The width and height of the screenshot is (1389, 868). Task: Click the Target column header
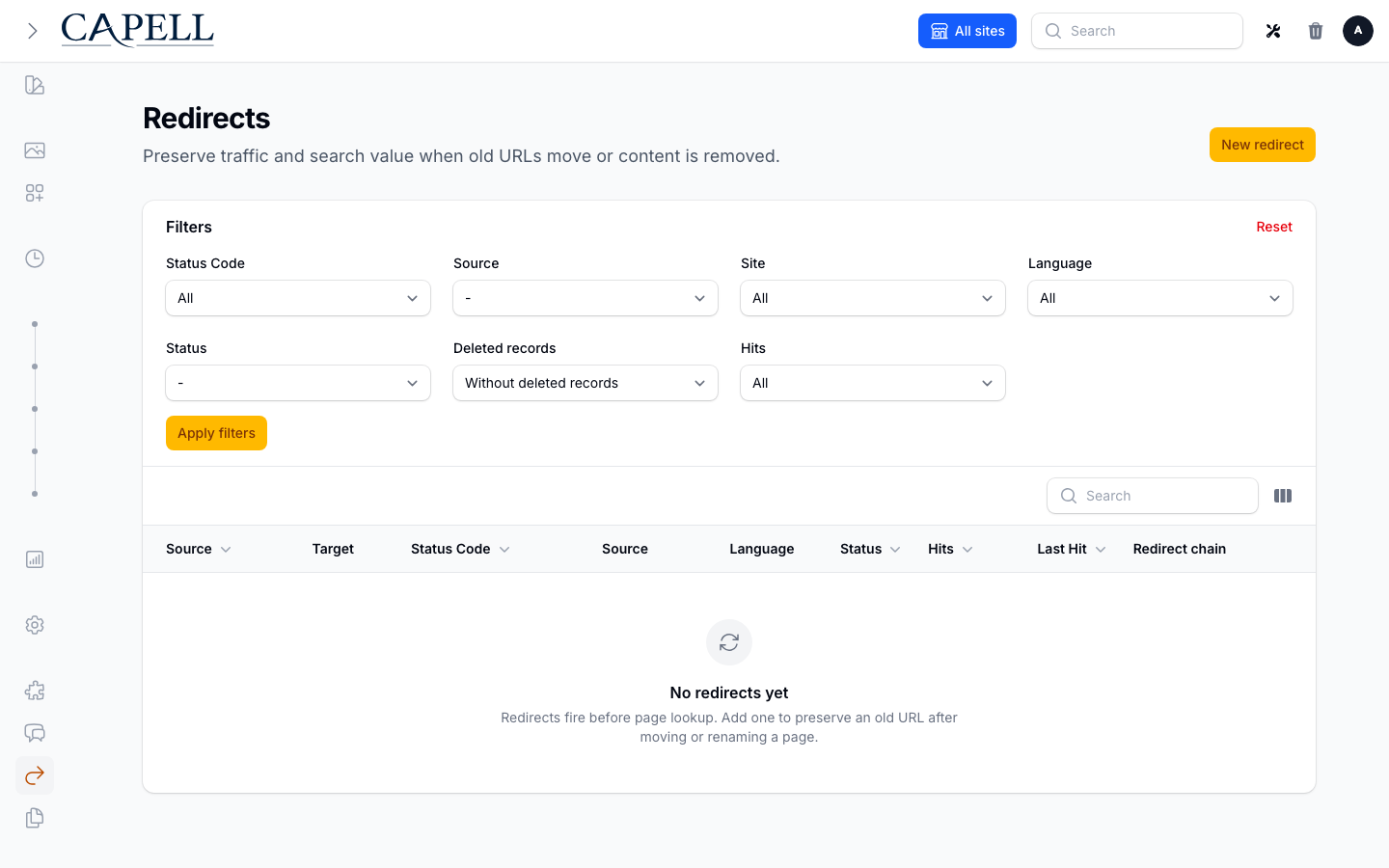[x=333, y=549]
